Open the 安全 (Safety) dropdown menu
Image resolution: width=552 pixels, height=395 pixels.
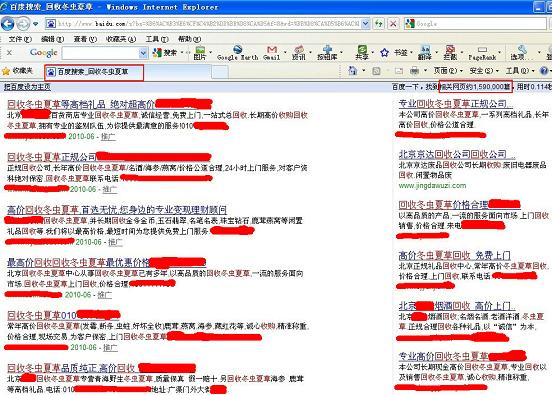[x=482, y=71]
